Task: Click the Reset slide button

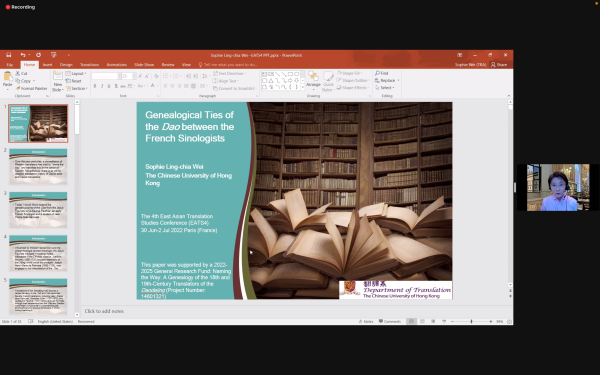Action: coord(73,81)
